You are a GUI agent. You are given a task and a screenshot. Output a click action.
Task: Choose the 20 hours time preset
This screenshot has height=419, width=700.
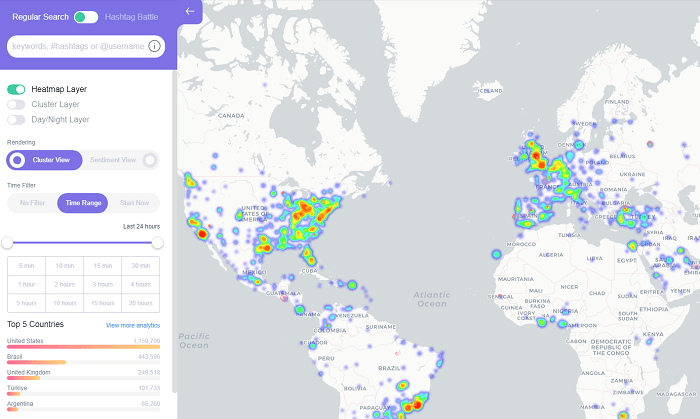[140, 303]
